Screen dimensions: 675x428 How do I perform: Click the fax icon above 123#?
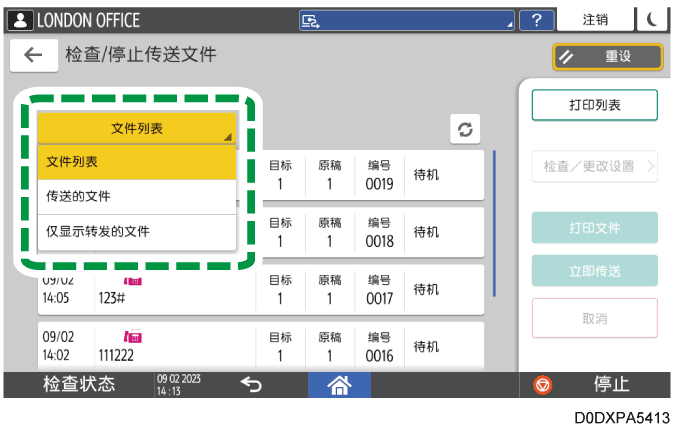[133, 281]
